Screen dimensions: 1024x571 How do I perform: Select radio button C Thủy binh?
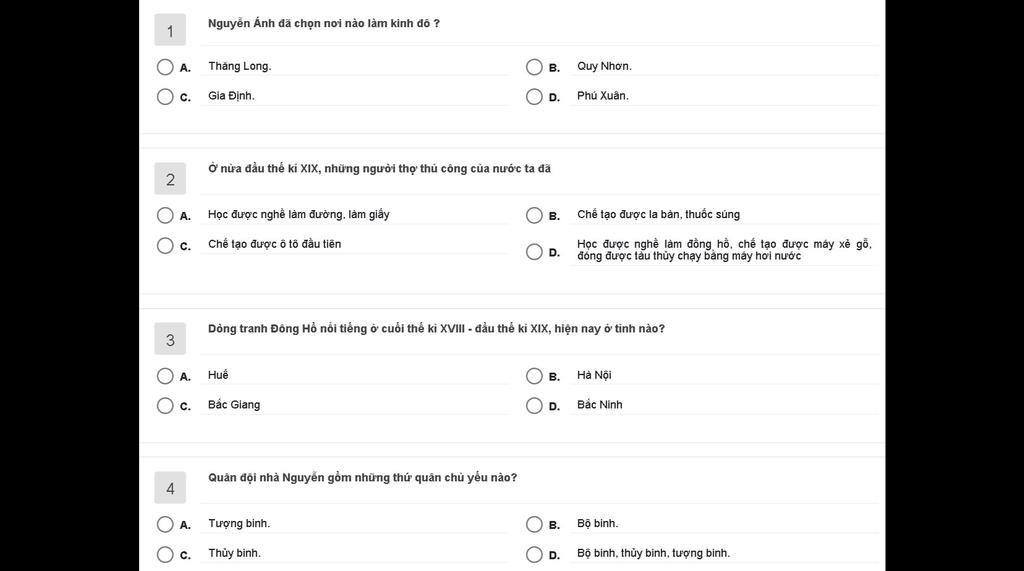[165, 555]
